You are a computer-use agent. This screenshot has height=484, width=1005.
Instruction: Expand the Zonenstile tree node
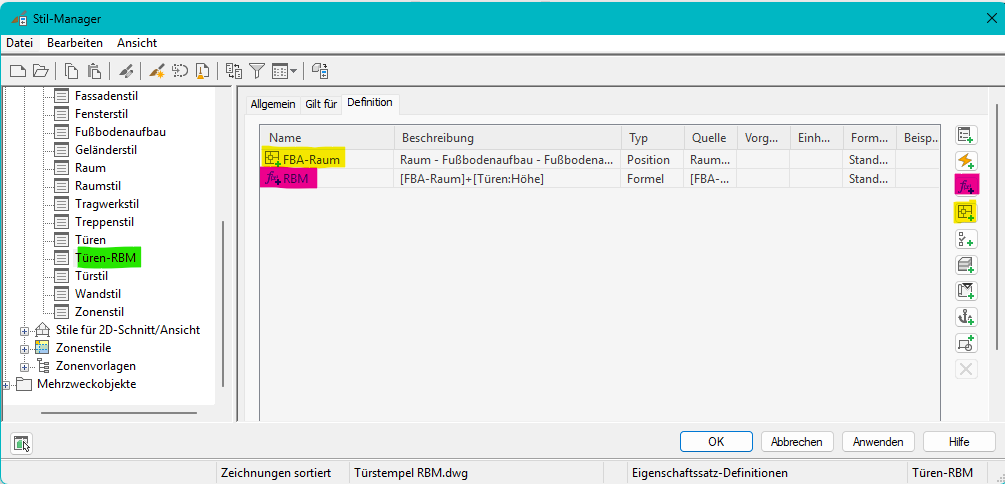point(24,348)
